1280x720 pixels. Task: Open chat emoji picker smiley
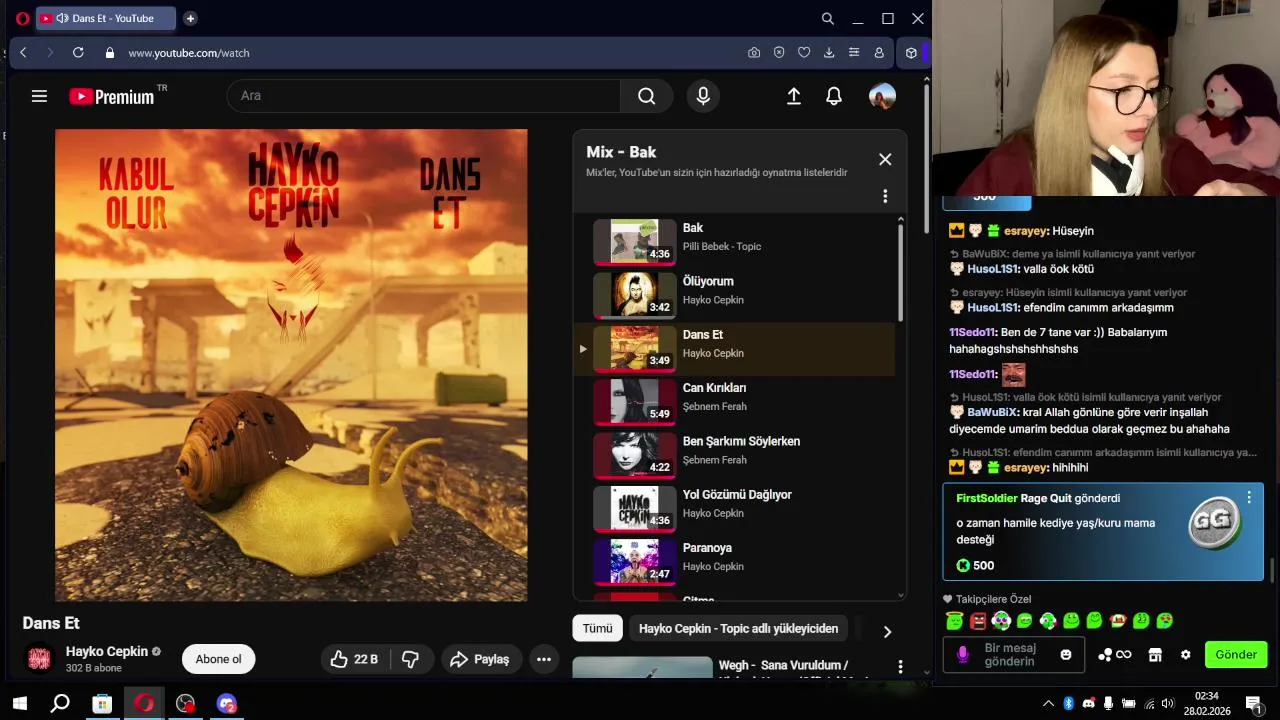point(1066,655)
